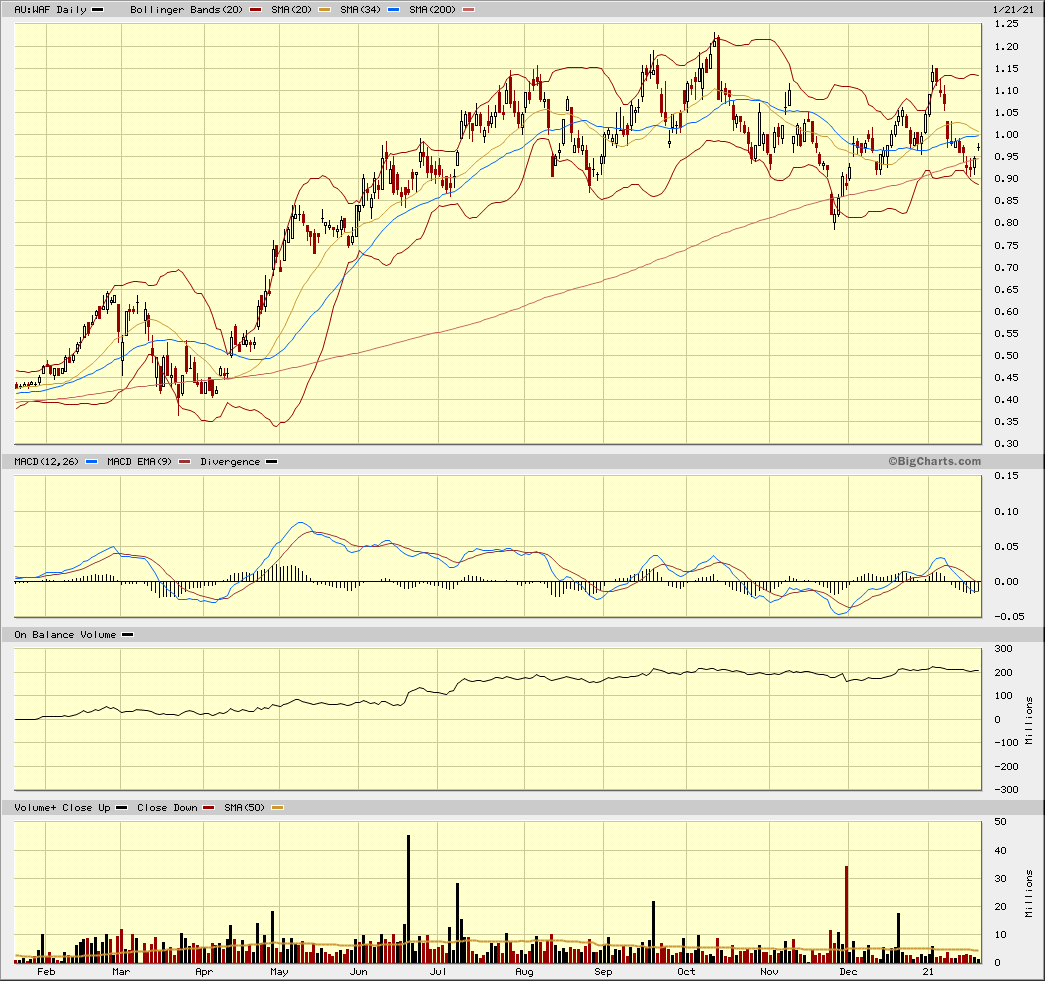Click the 1.25 price axis label
Viewport: 1045px width, 981px height.
(x=1006, y=24)
